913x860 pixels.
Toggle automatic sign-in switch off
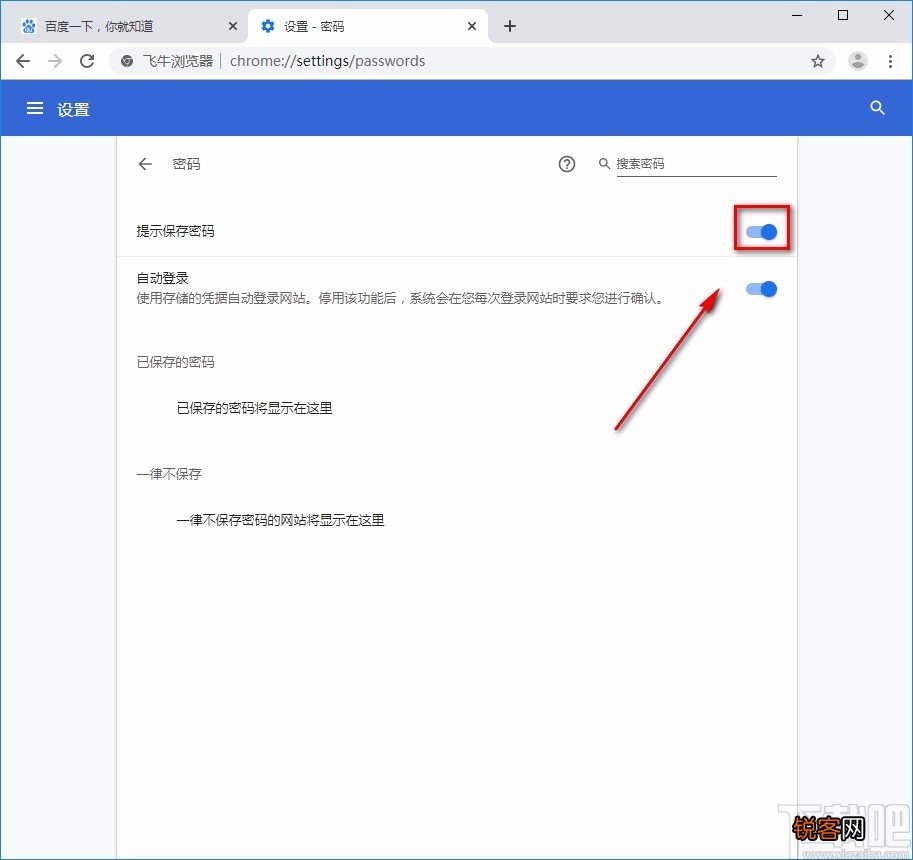coord(761,289)
